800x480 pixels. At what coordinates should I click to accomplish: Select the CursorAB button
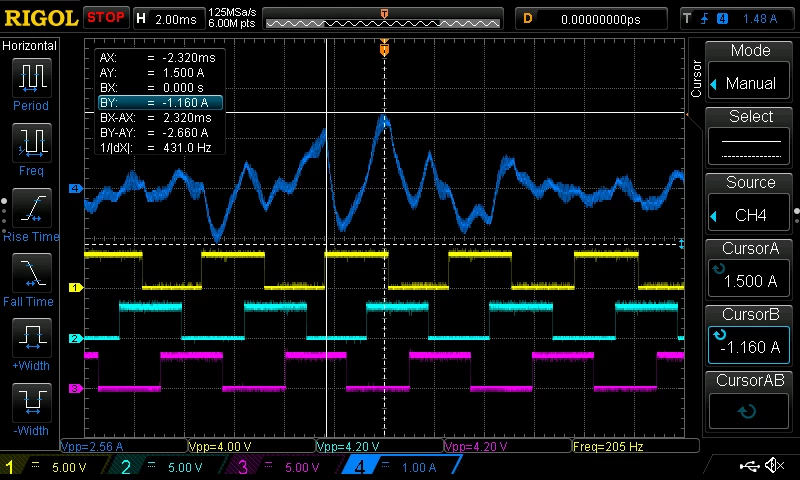coord(749,411)
